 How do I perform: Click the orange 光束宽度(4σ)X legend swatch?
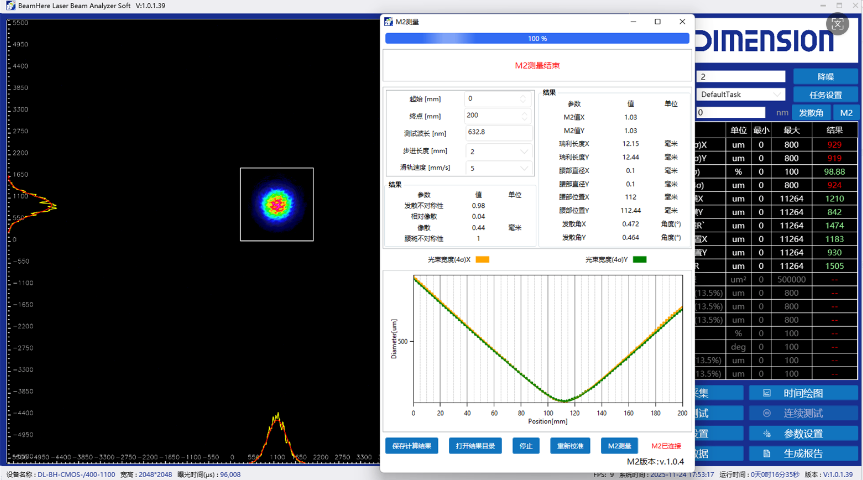(482, 260)
